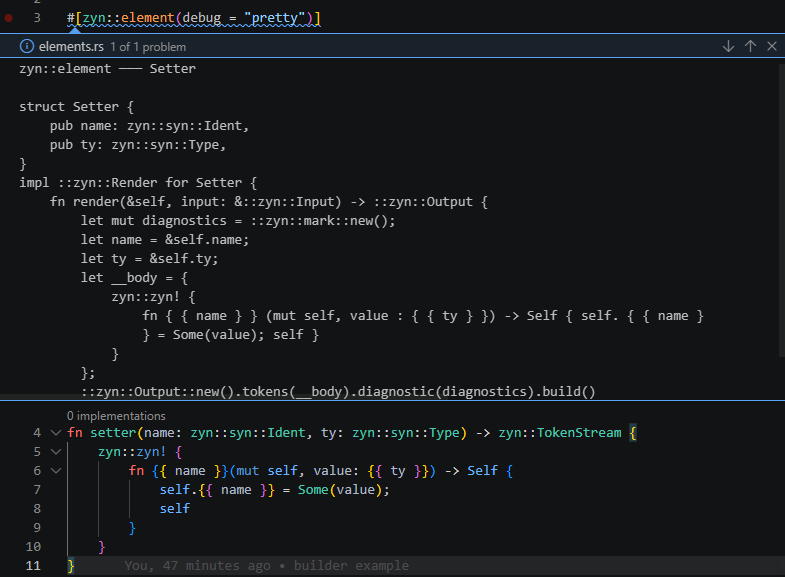Go to next problem arrow in peek header

pyautogui.click(x=728, y=46)
